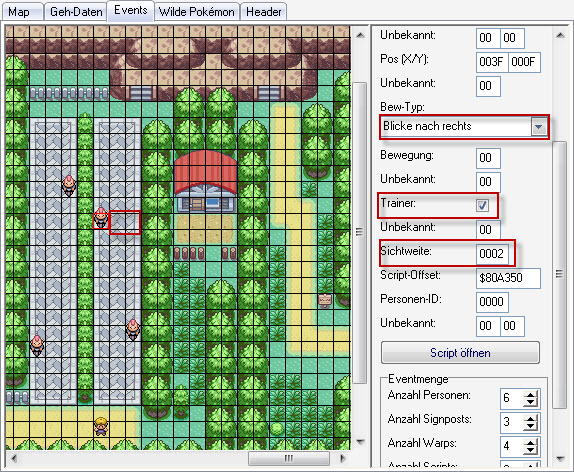Edit the Anzahl Warps value 4
Screen dimensions: 574x473
[512, 446]
